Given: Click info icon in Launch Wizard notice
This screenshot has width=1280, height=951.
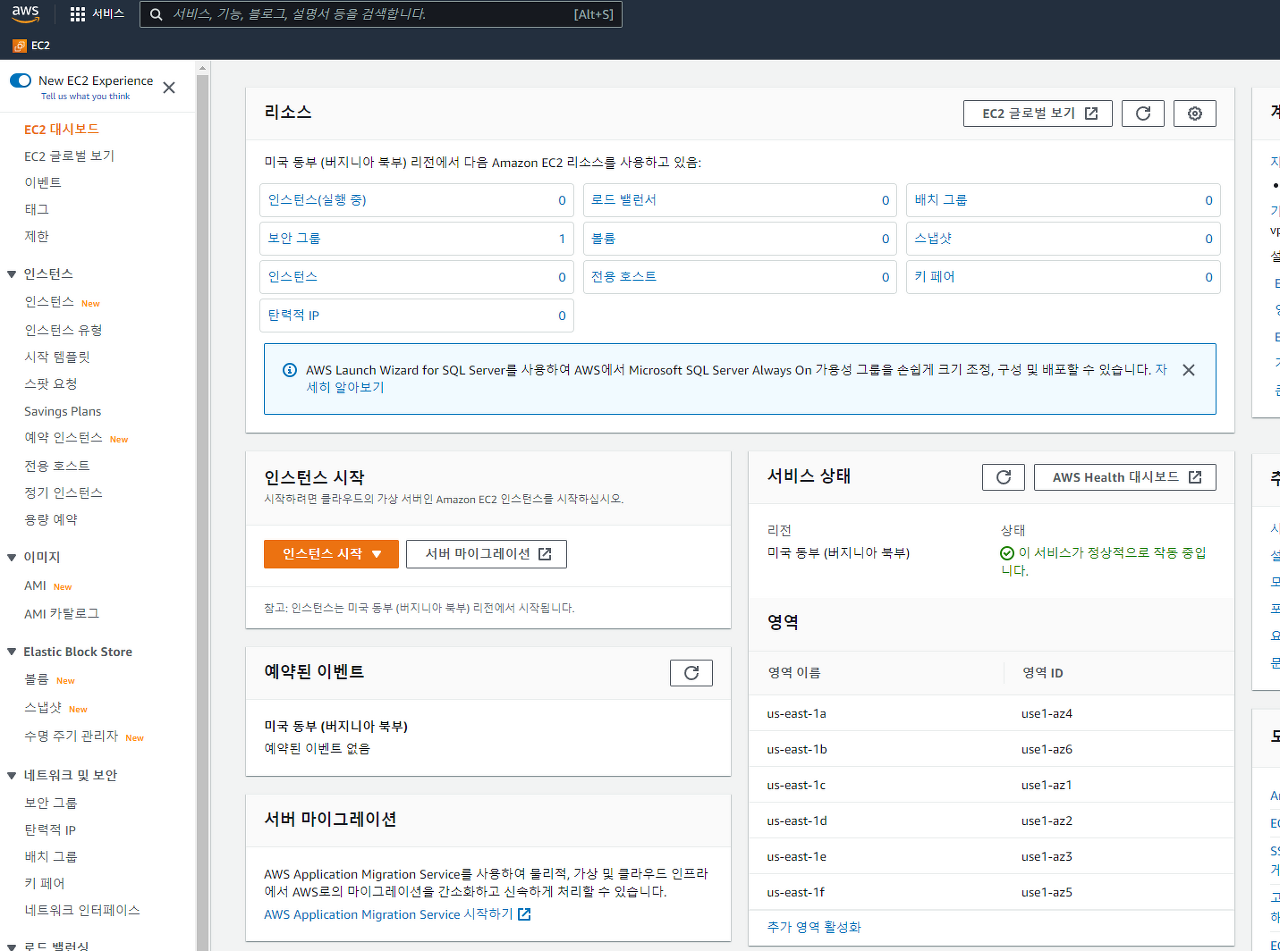Looking at the screenshot, I should pos(290,370).
